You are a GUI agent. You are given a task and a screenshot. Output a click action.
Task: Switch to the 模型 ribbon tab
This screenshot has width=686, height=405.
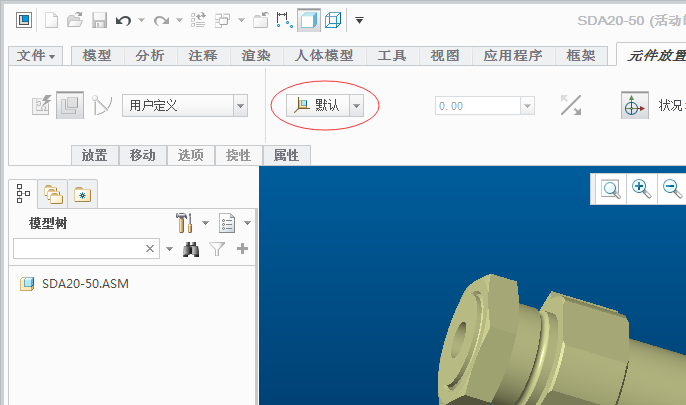[97, 56]
